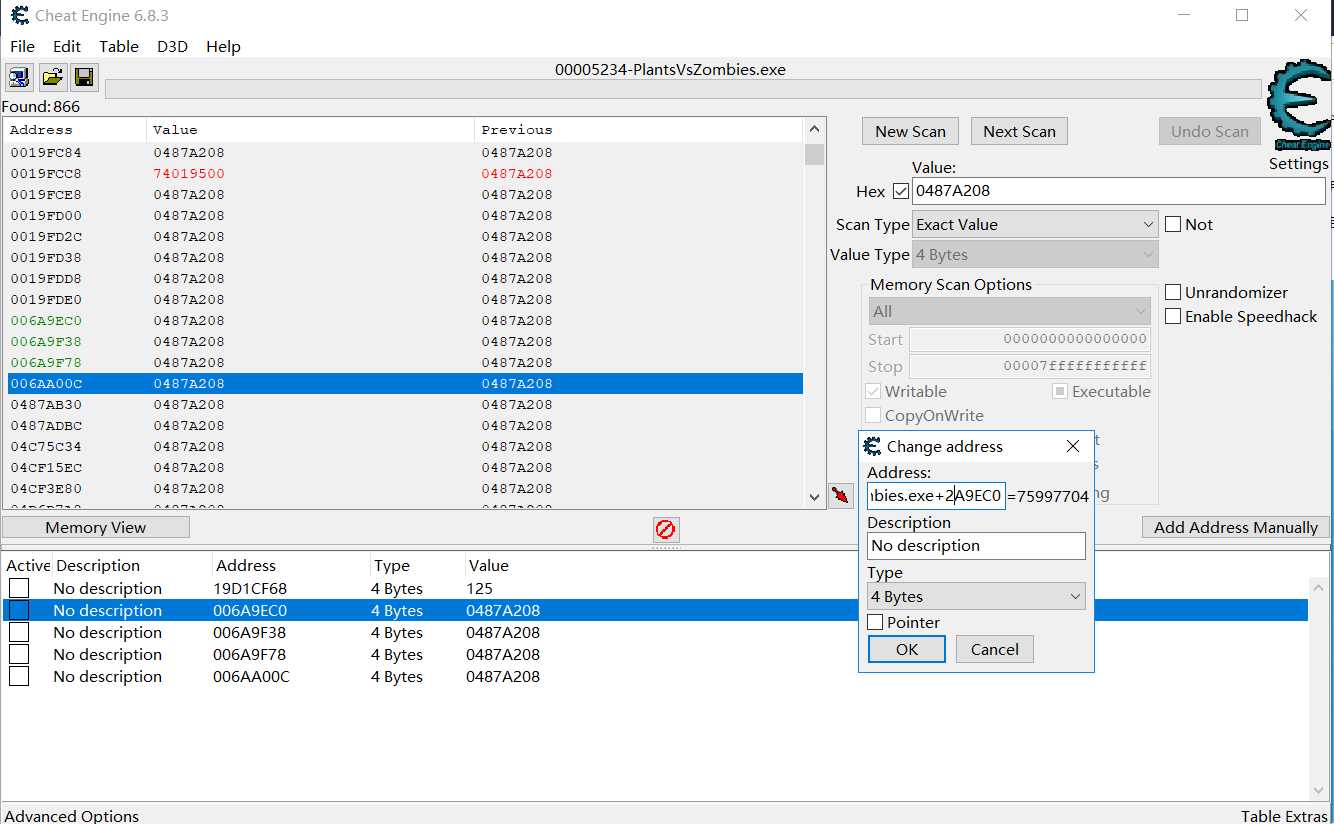The height and width of the screenshot is (824, 1334).
Task: Select result row 006A9EC0
Action: click(x=405, y=320)
